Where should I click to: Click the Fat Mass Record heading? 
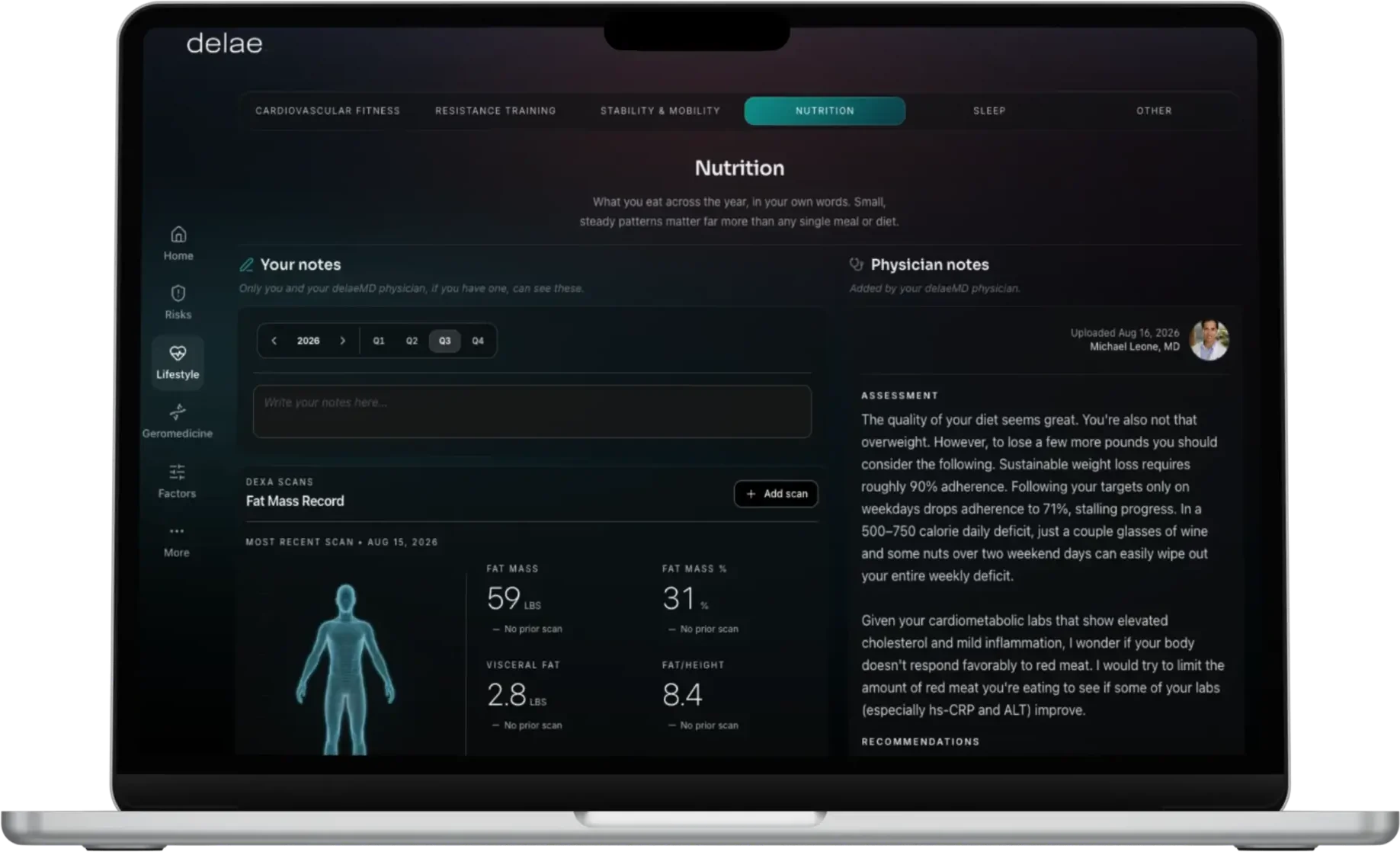coord(295,501)
